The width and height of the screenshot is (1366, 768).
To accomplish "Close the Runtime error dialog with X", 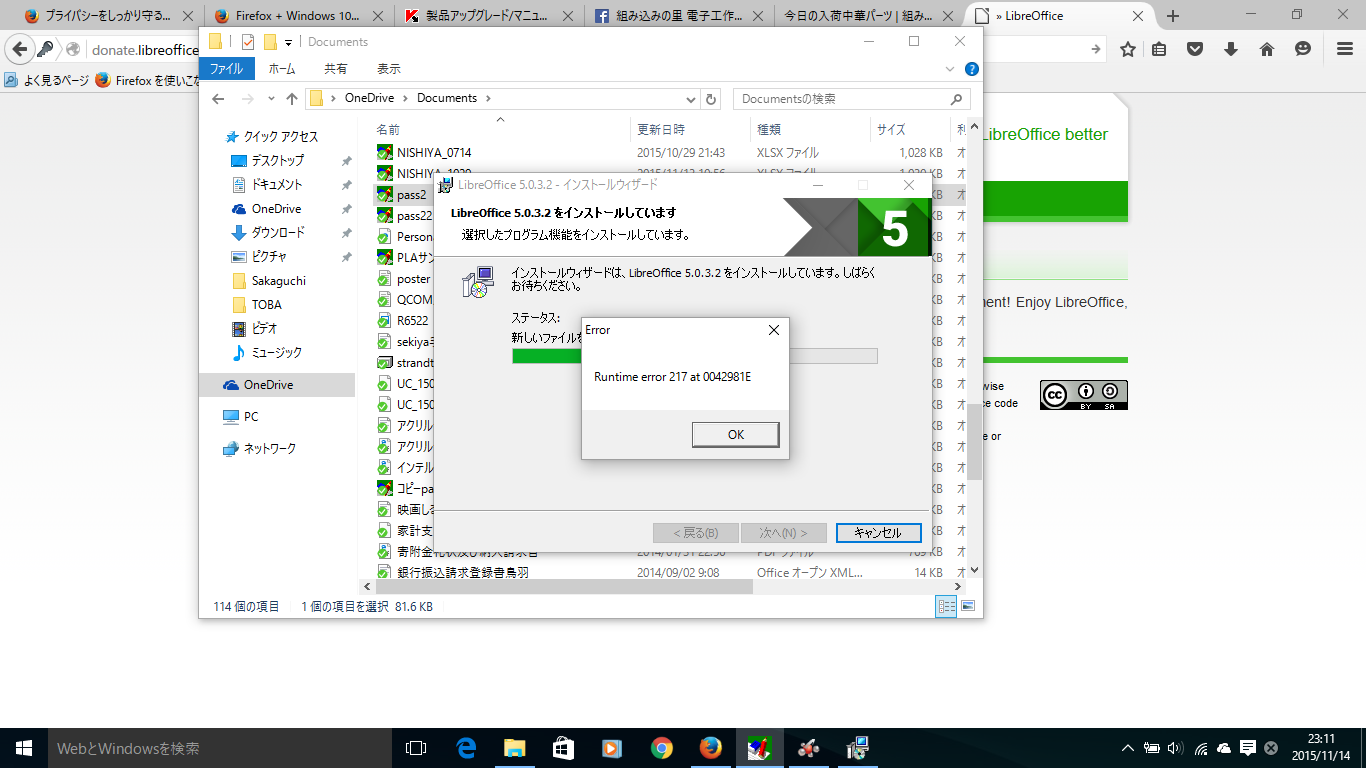I will [x=773, y=330].
